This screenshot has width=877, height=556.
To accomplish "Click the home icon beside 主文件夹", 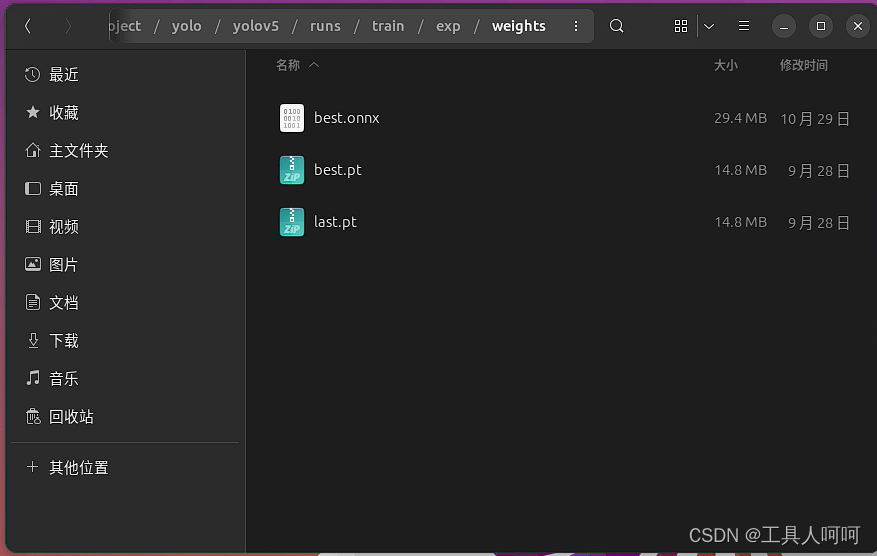I will click(x=32, y=150).
